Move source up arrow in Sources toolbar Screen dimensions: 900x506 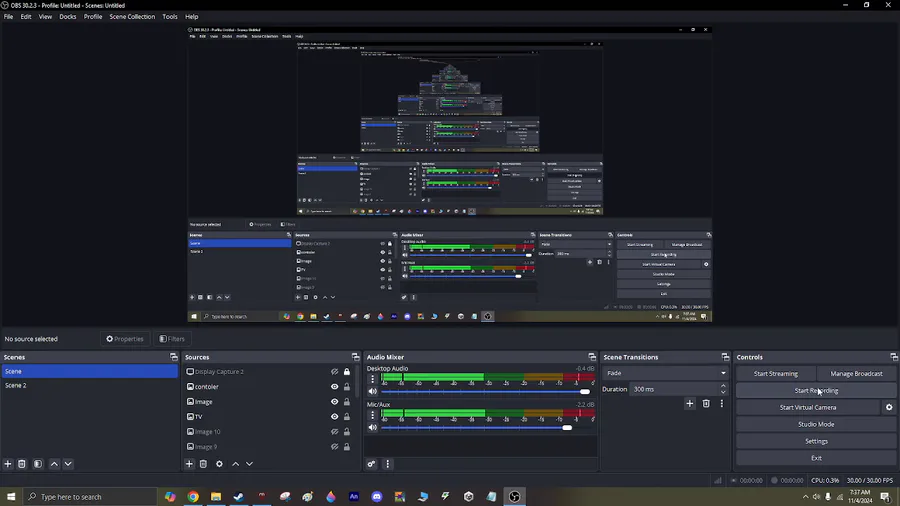235,464
